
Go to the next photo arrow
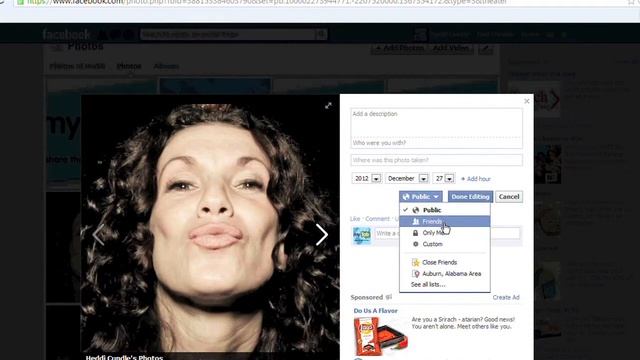point(322,234)
